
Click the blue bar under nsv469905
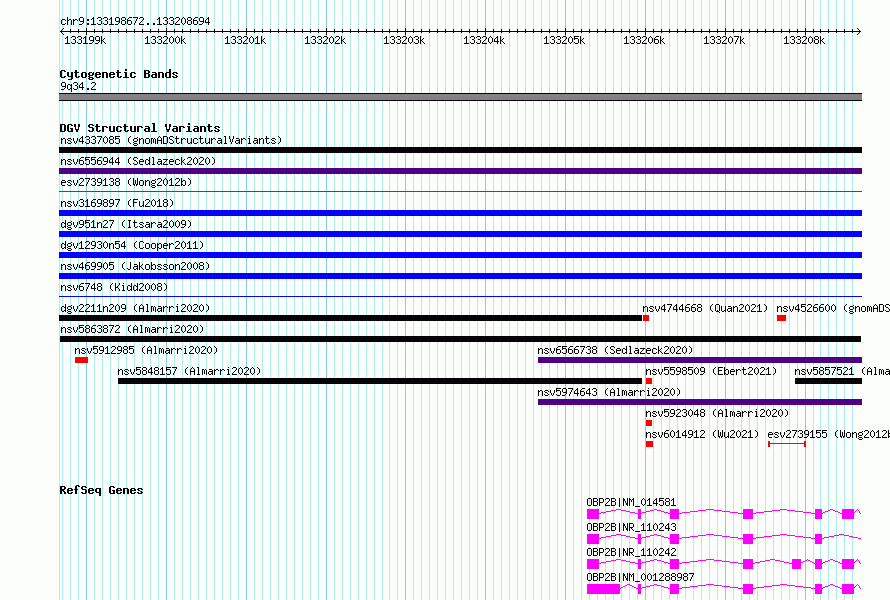click(x=460, y=276)
